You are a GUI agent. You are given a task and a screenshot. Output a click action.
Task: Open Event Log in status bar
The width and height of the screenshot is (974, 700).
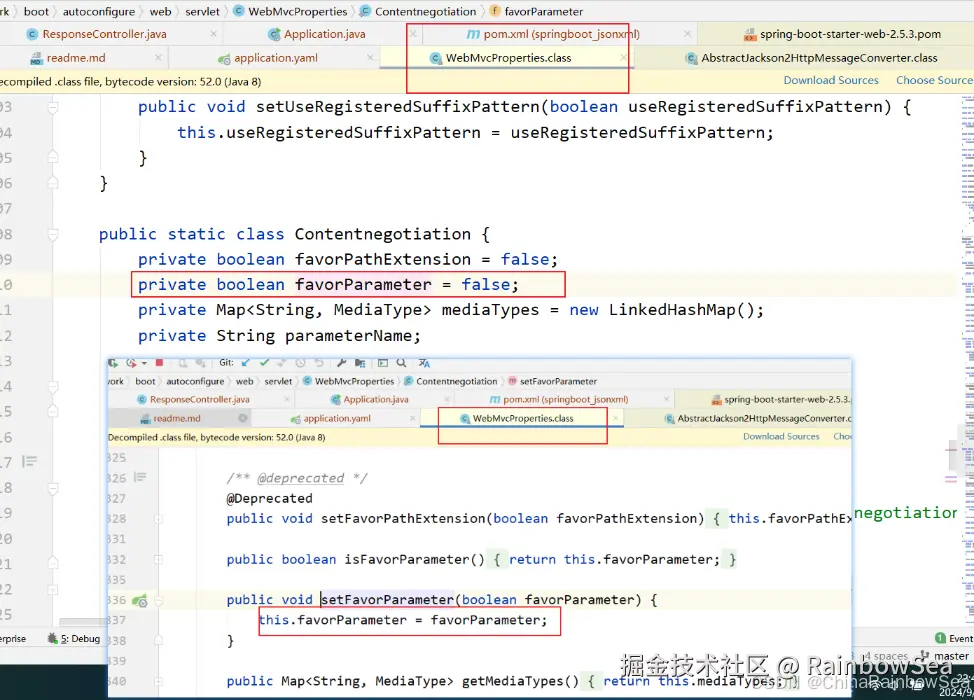click(955, 639)
